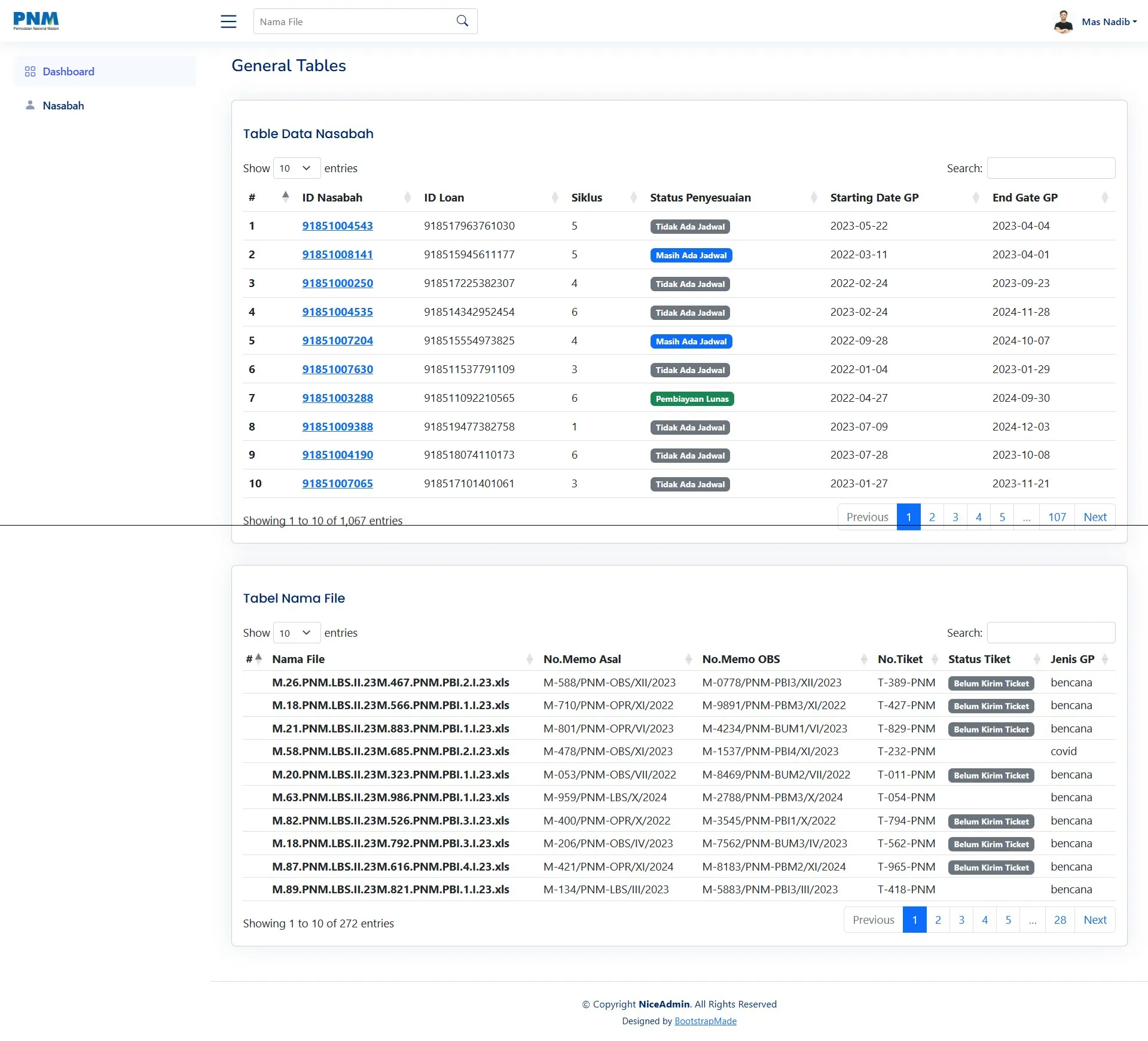The image size is (1148, 1041).
Task: Click ticket number T-965-PNM
Action: tap(906, 866)
